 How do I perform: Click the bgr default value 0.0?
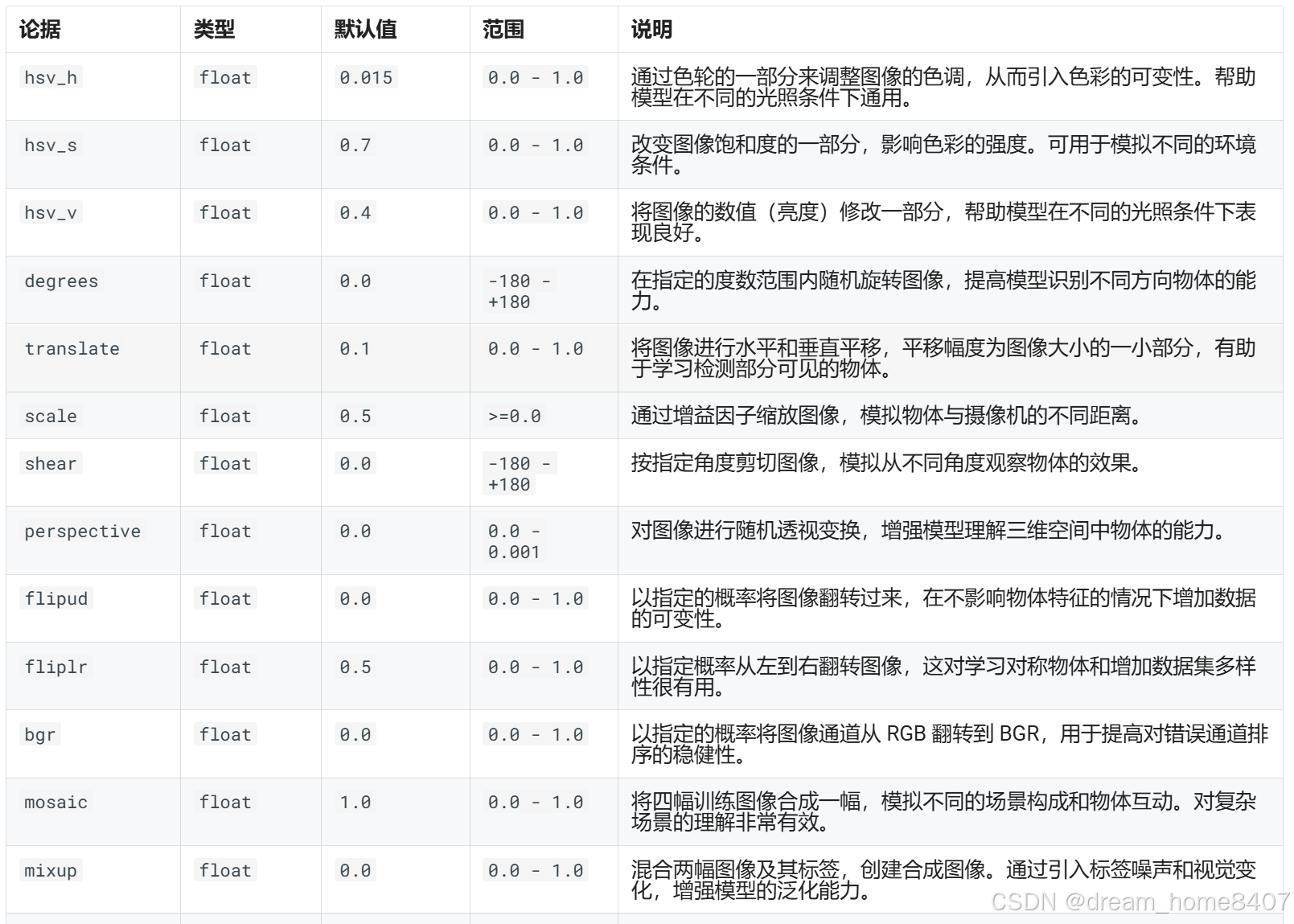(355, 734)
